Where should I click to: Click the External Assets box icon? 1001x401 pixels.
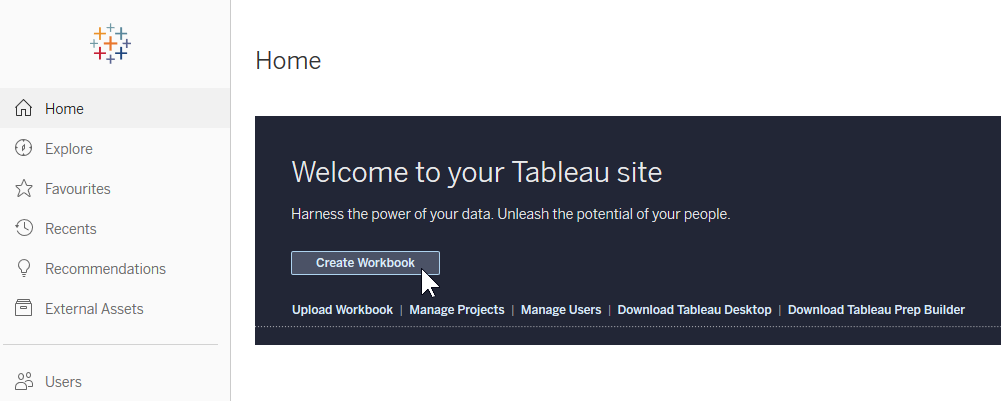point(25,309)
